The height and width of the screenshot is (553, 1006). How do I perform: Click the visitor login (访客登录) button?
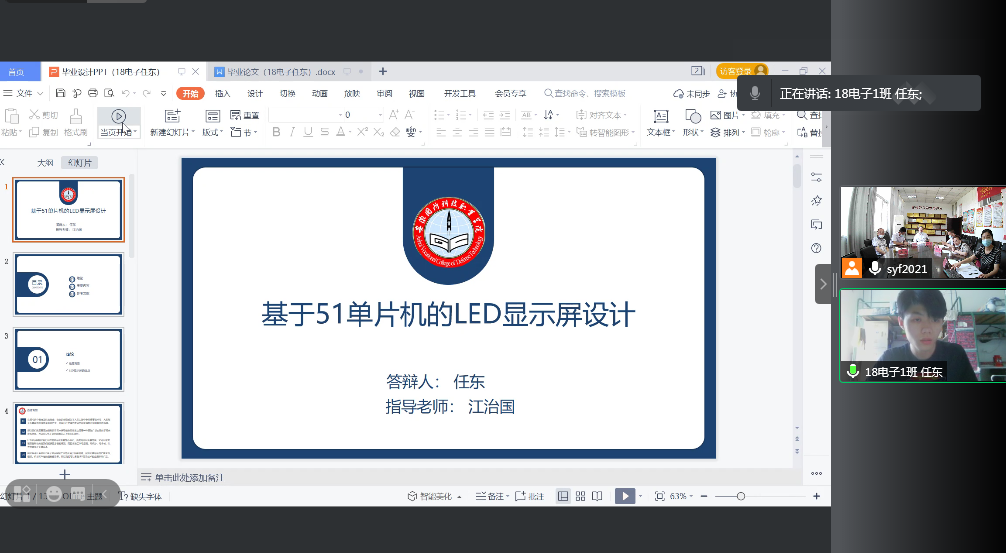point(742,71)
